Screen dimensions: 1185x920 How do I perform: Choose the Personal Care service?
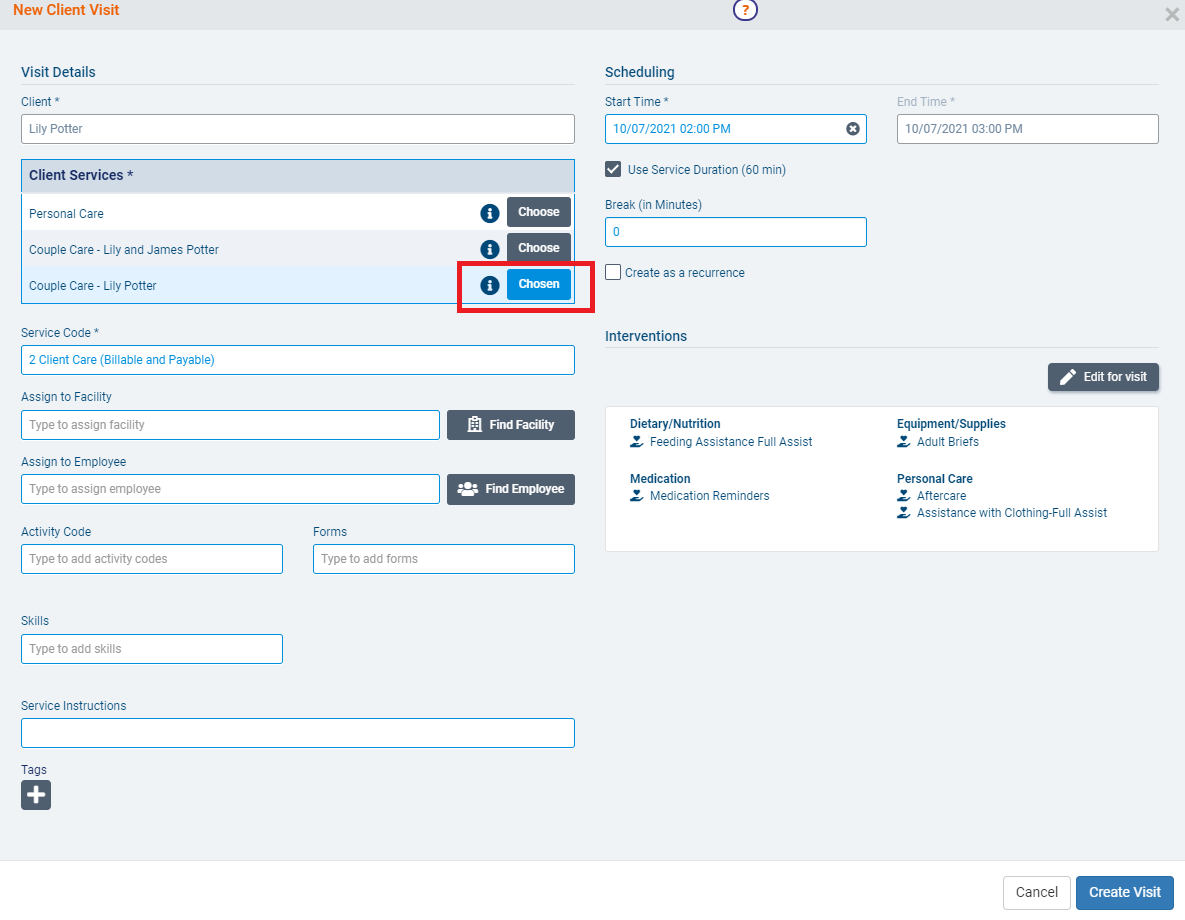point(538,212)
